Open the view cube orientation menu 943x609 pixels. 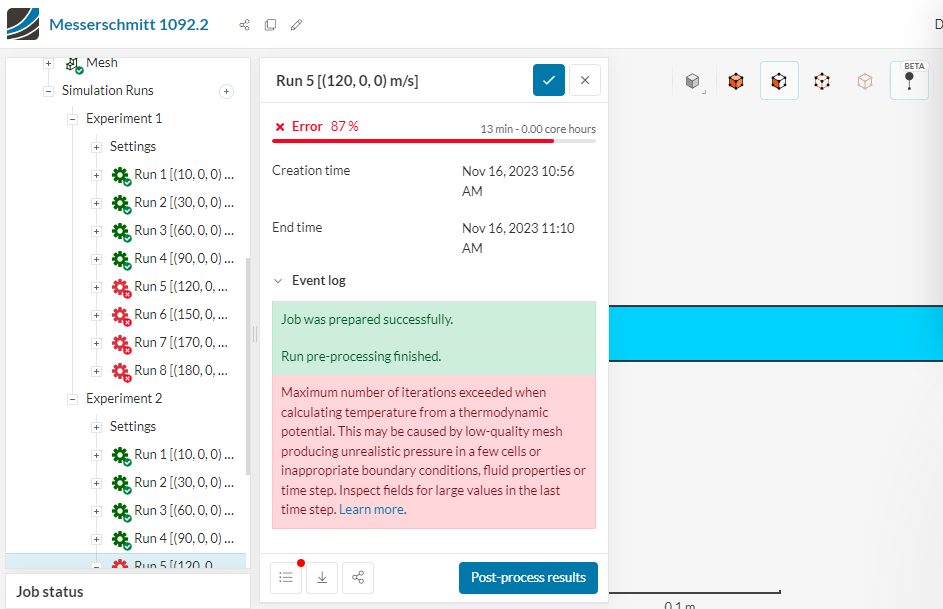[x=693, y=81]
